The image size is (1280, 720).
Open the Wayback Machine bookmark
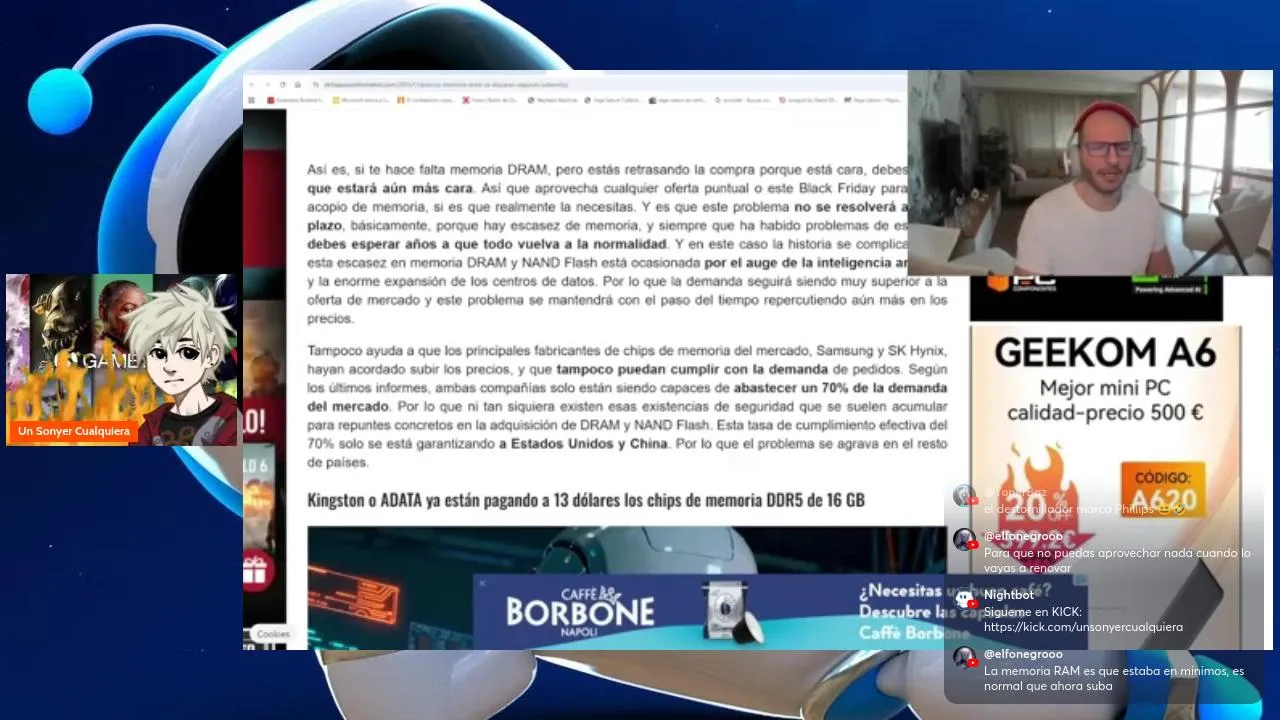[x=553, y=100]
